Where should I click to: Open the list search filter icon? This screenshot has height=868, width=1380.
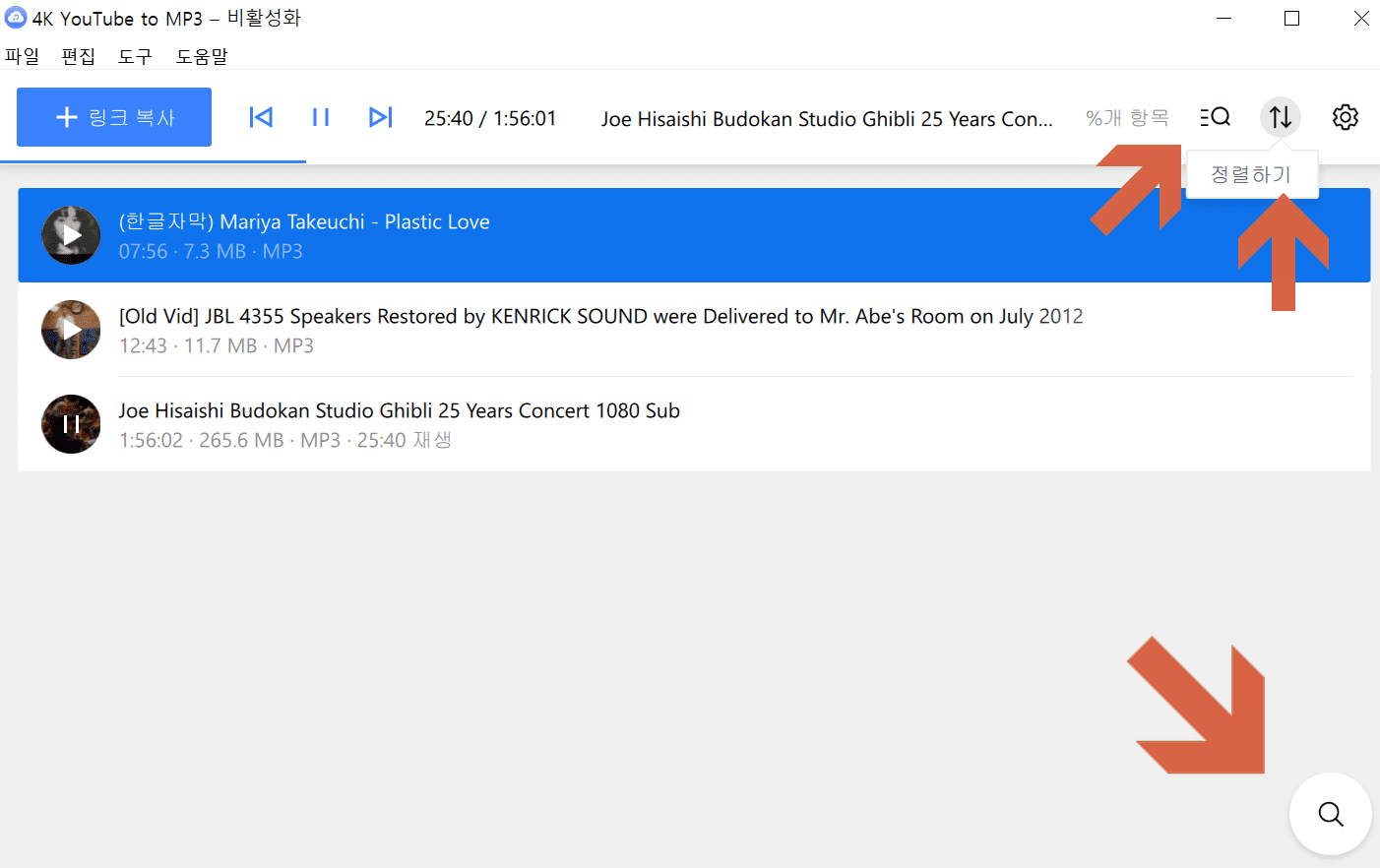pos(1216,117)
